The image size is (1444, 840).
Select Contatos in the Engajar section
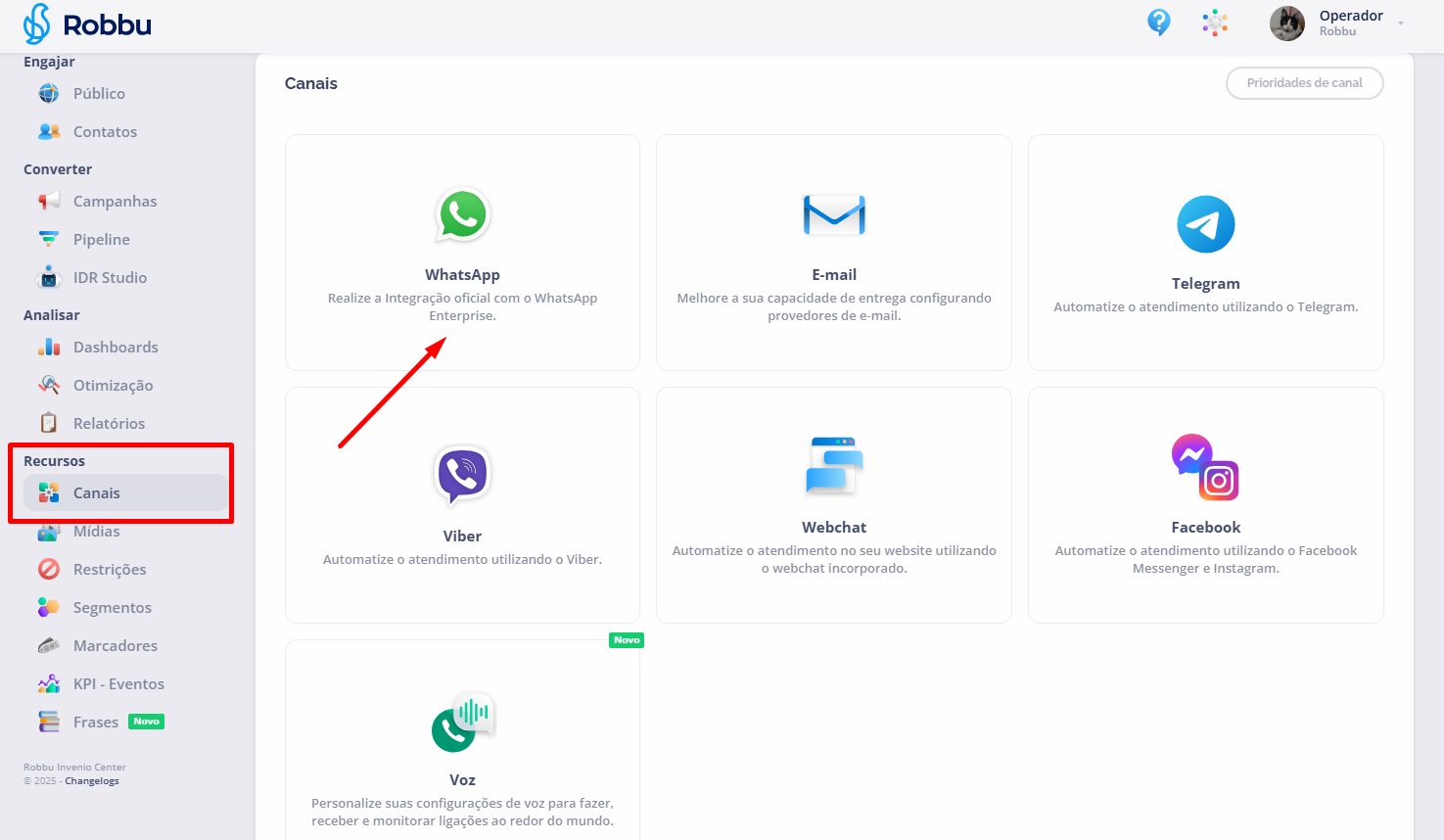105,132
